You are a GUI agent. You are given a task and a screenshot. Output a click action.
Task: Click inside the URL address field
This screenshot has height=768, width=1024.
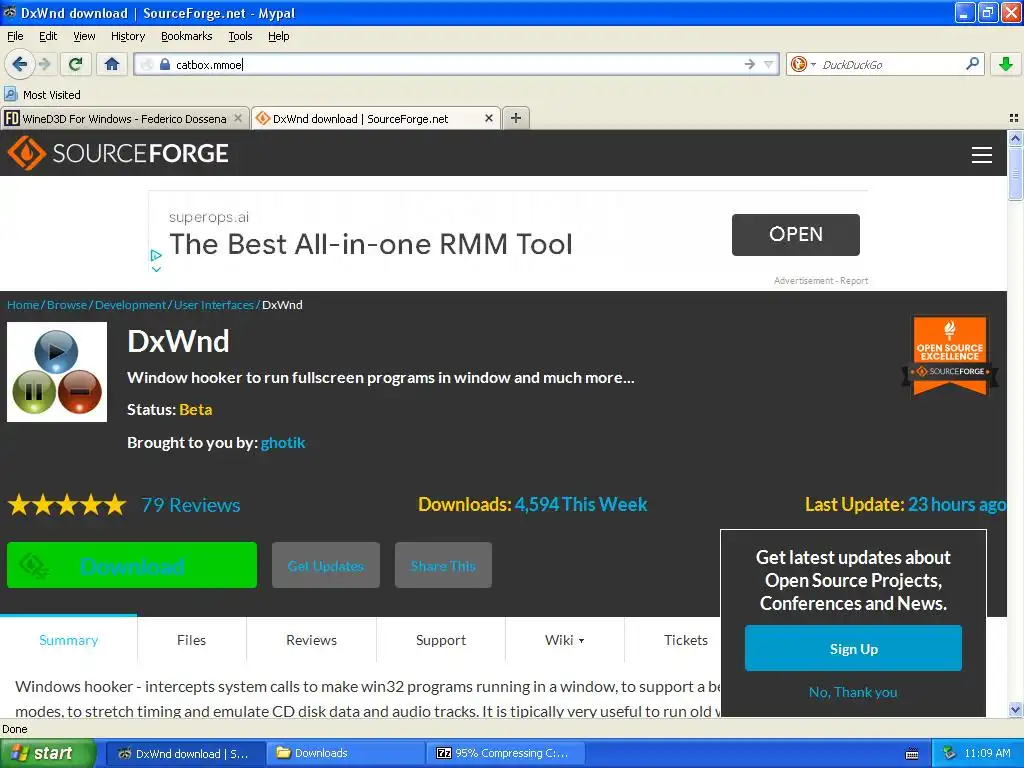coord(457,64)
